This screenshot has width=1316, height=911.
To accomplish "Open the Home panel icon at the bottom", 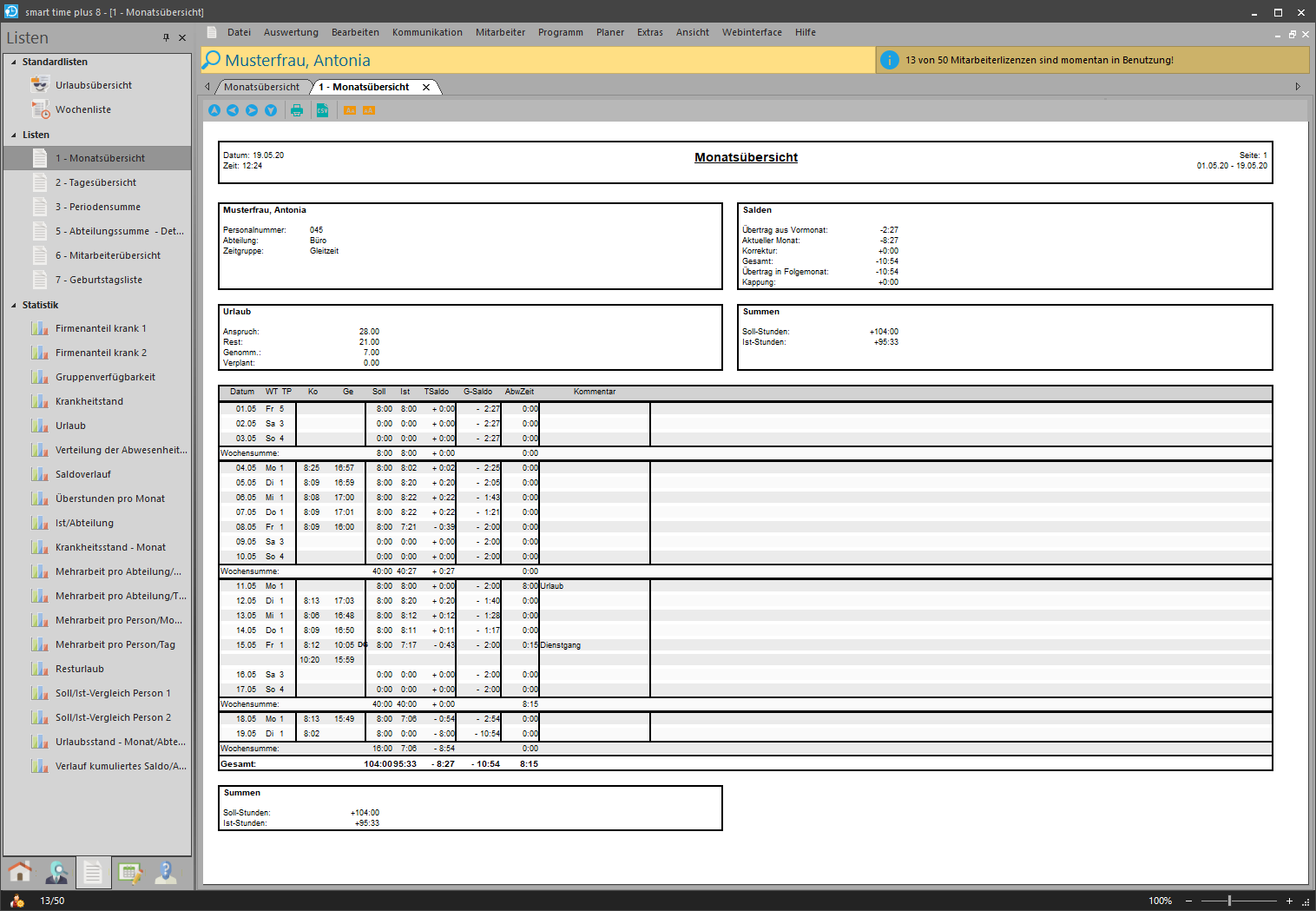I will click(20, 872).
